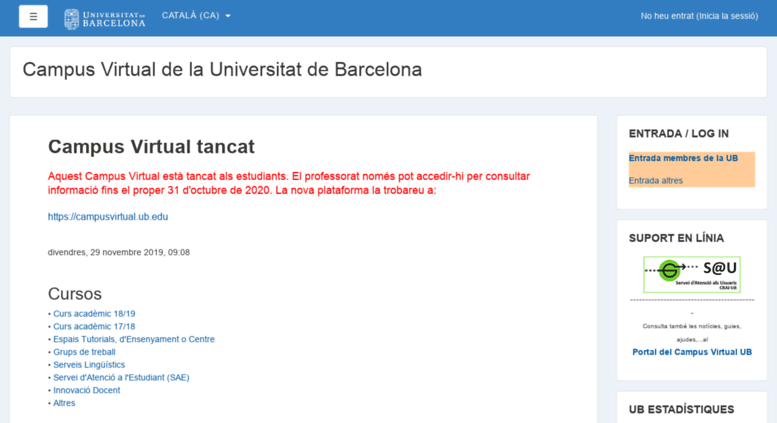This screenshot has width=777, height=423.
Task: Open the CATALÀ (CA) language dropdown
Action: [196, 15]
